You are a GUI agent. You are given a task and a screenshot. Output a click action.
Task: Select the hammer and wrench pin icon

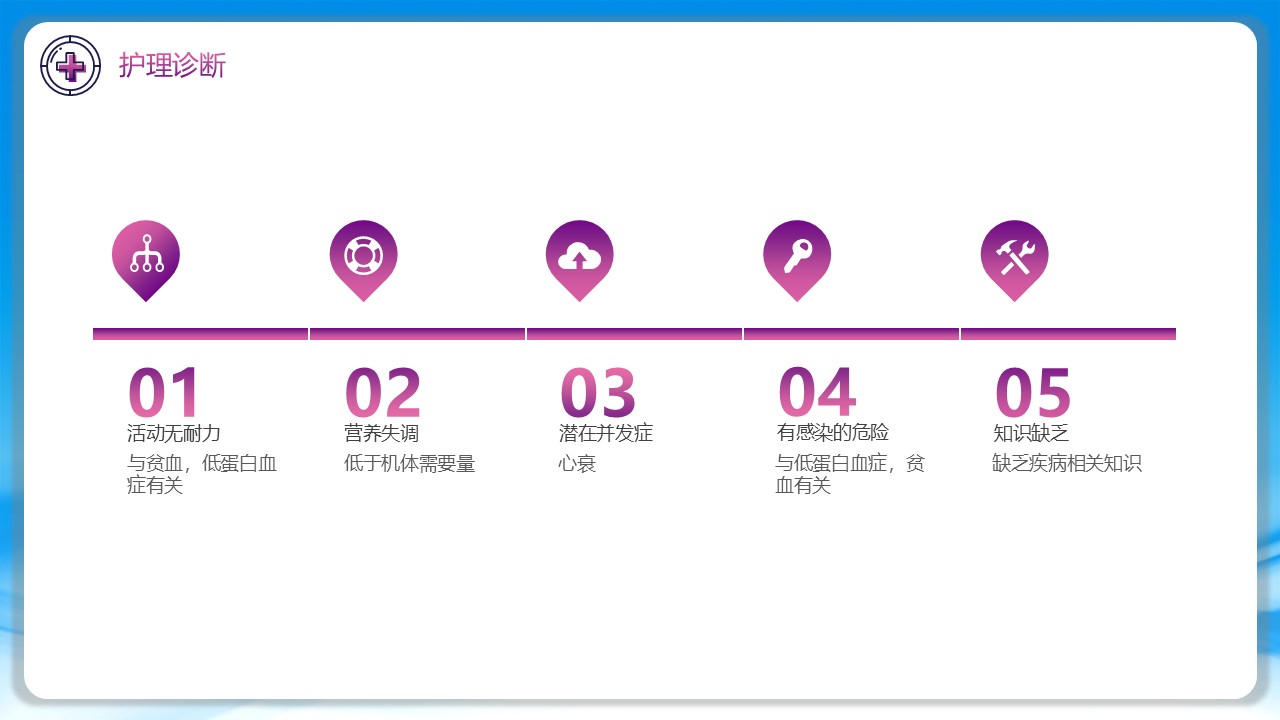[1015, 260]
